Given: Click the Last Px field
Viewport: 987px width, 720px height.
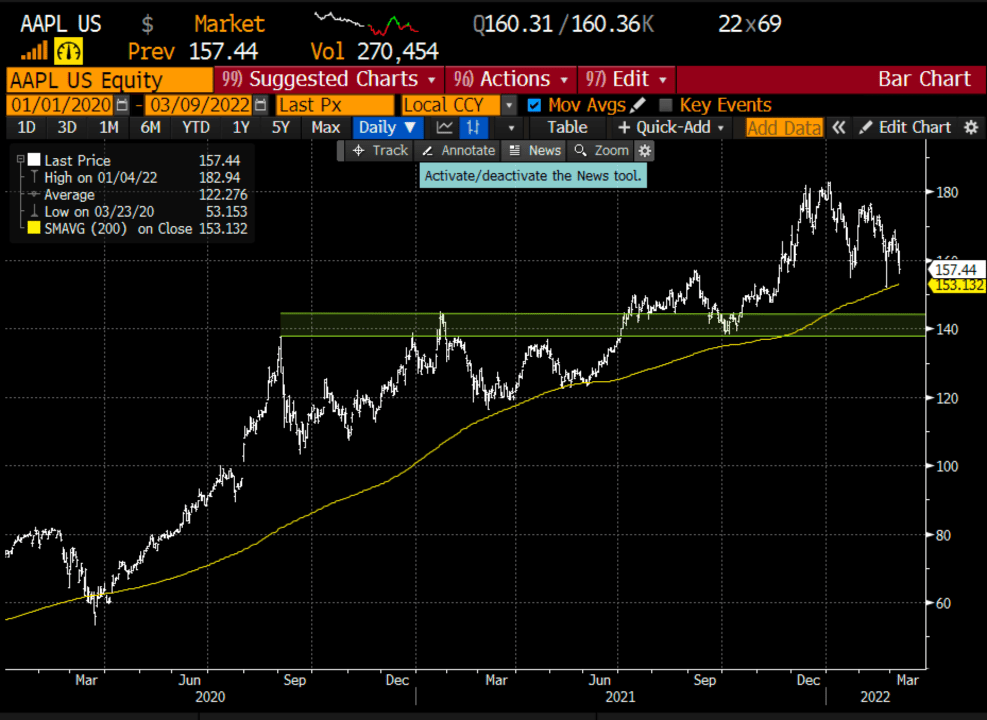Looking at the screenshot, I should coord(336,104).
